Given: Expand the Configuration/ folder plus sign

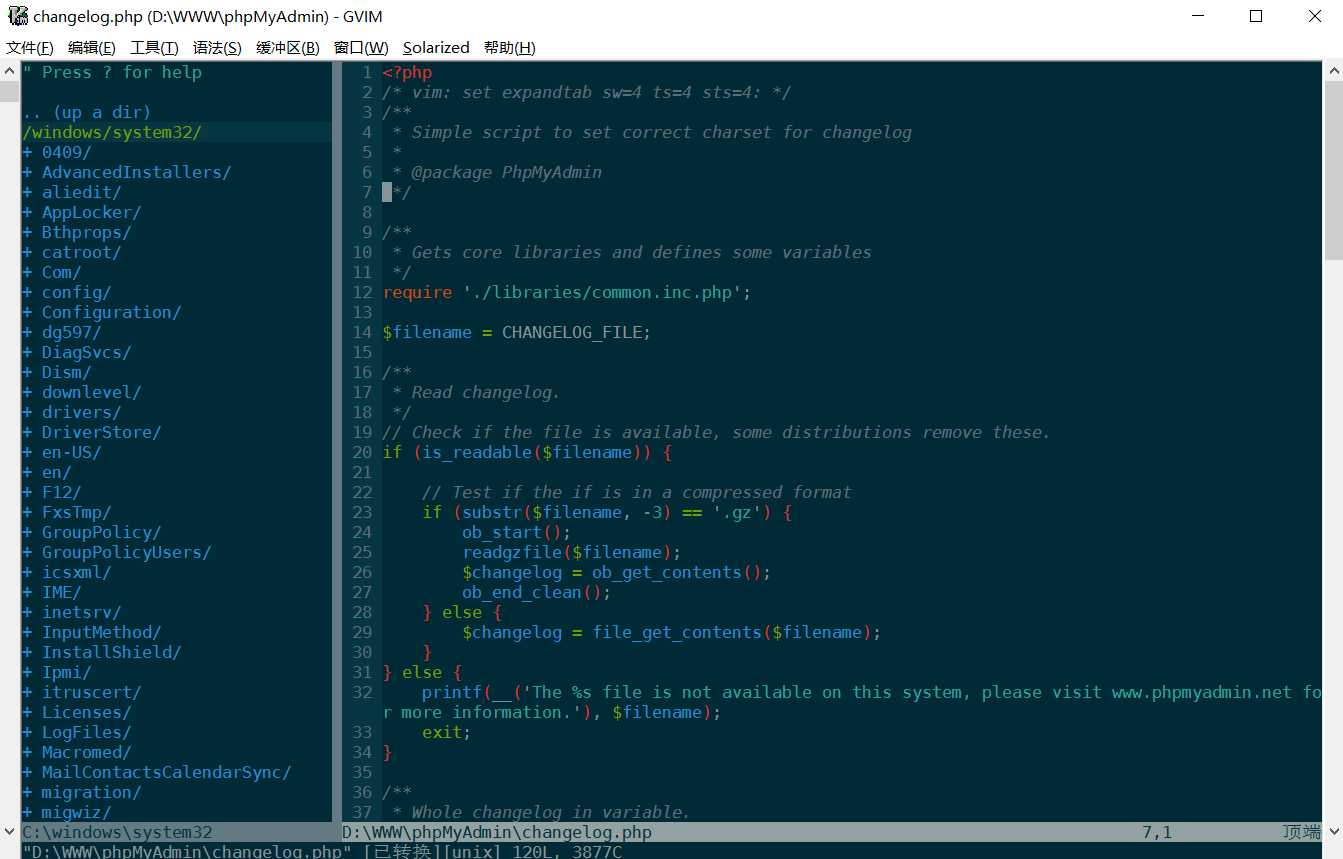Looking at the screenshot, I should [x=27, y=312].
